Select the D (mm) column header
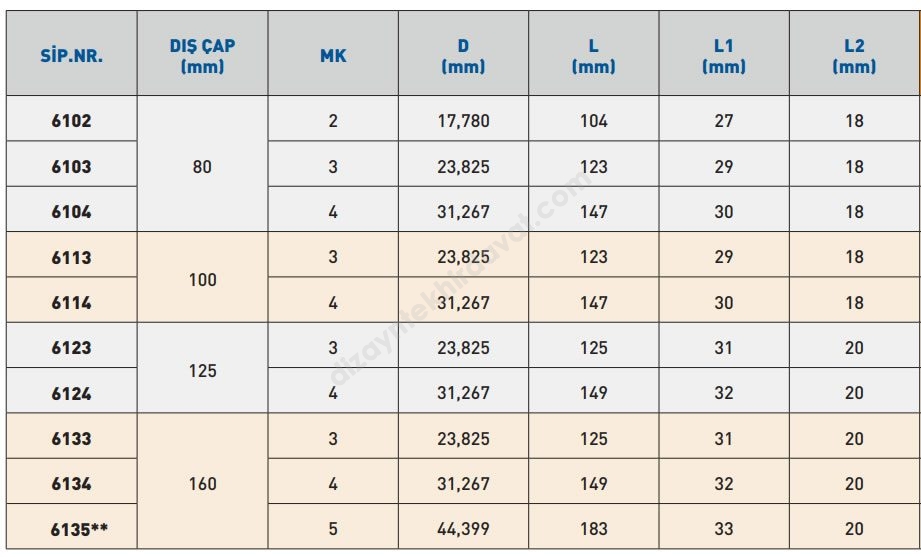The width and height of the screenshot is (921, 557). (x=463, y=56)
